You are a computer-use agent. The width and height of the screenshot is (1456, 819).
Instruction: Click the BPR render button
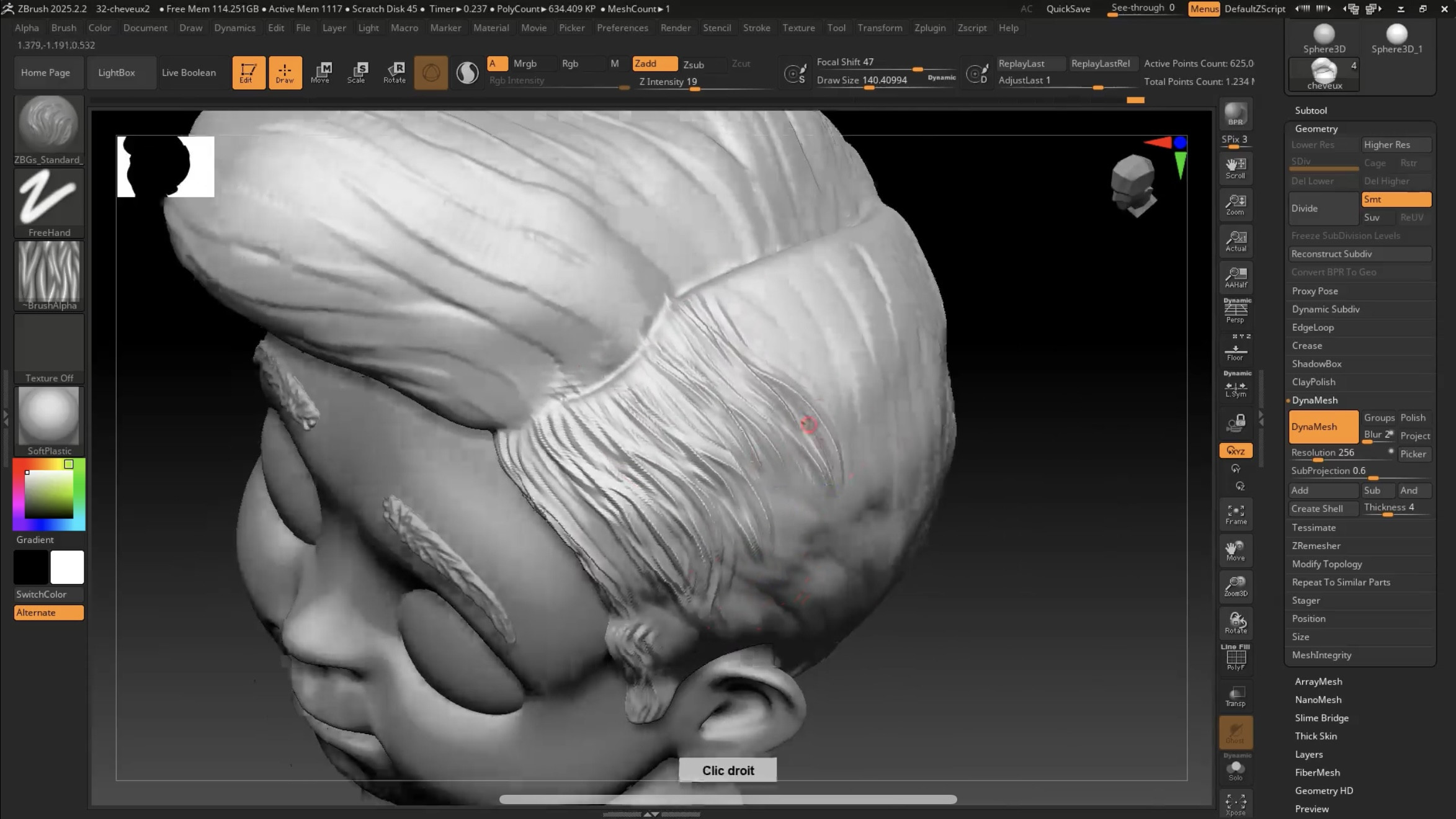(x=1235, y=114)
